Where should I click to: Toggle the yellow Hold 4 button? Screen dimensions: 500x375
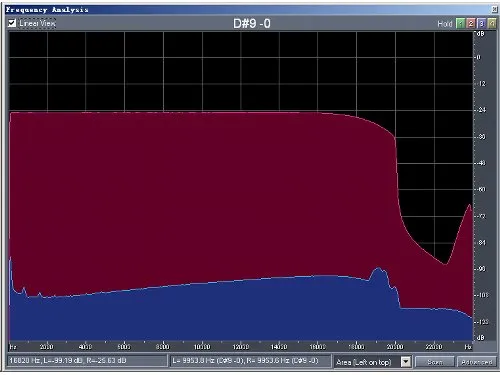coord(492,23)
